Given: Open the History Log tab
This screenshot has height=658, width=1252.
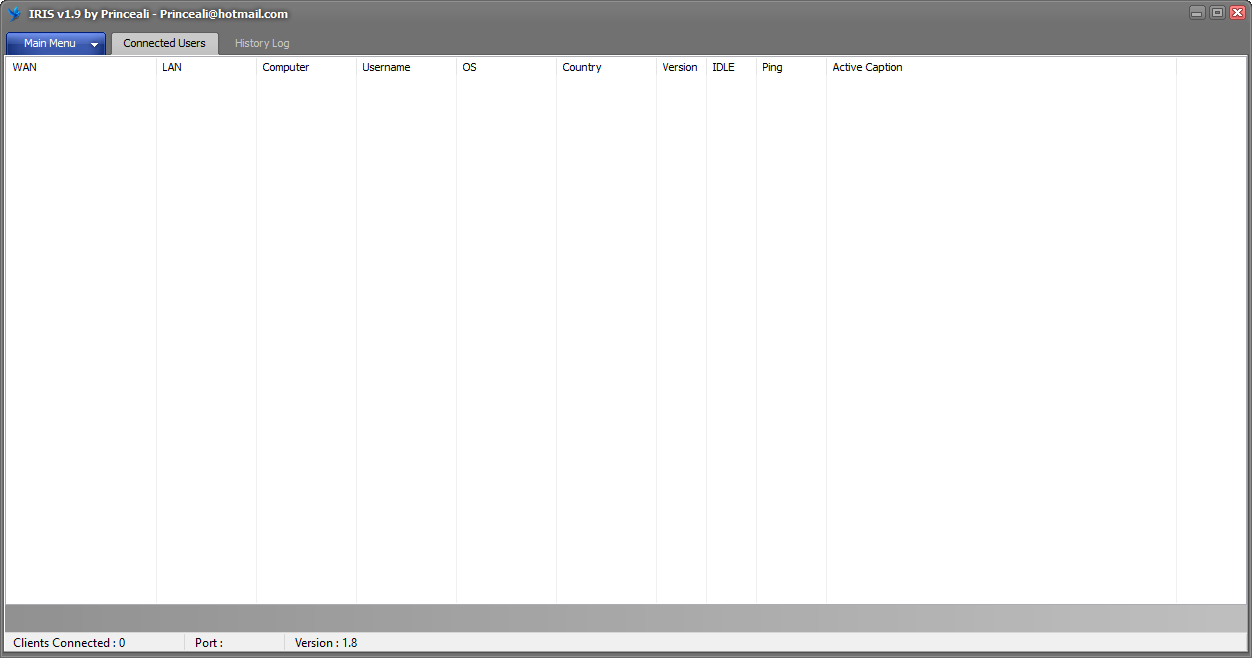Looking at the screenshot, I should (x=262, y=43).
